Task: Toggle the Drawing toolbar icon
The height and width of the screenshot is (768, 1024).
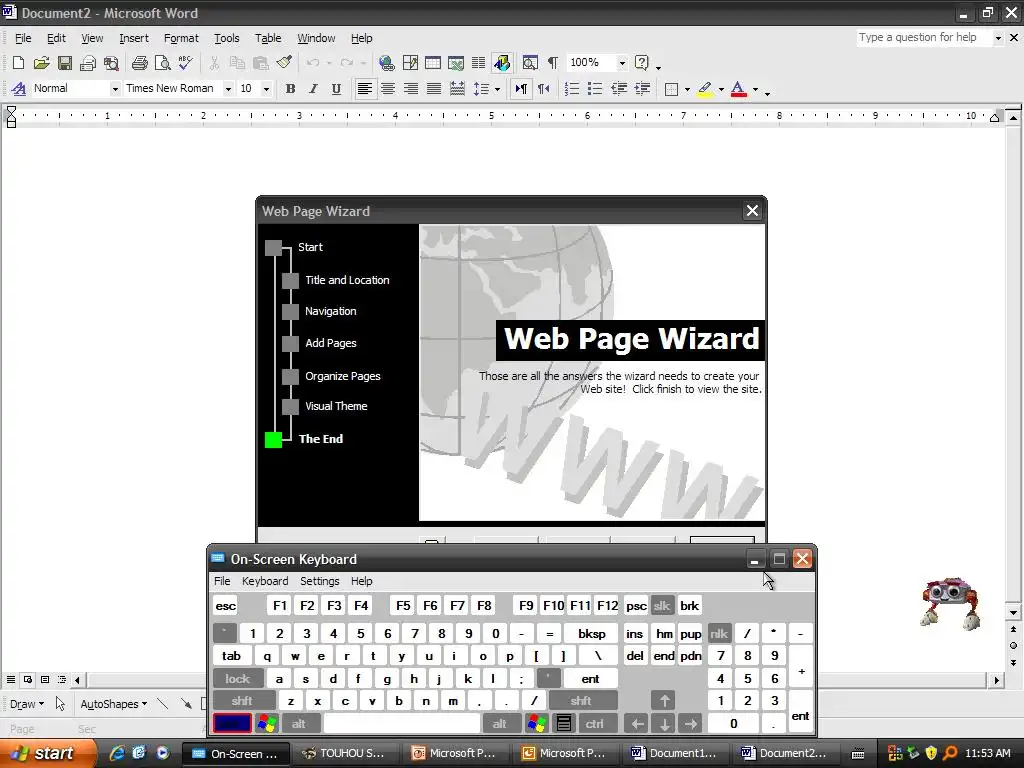Action: pos(502,63)
